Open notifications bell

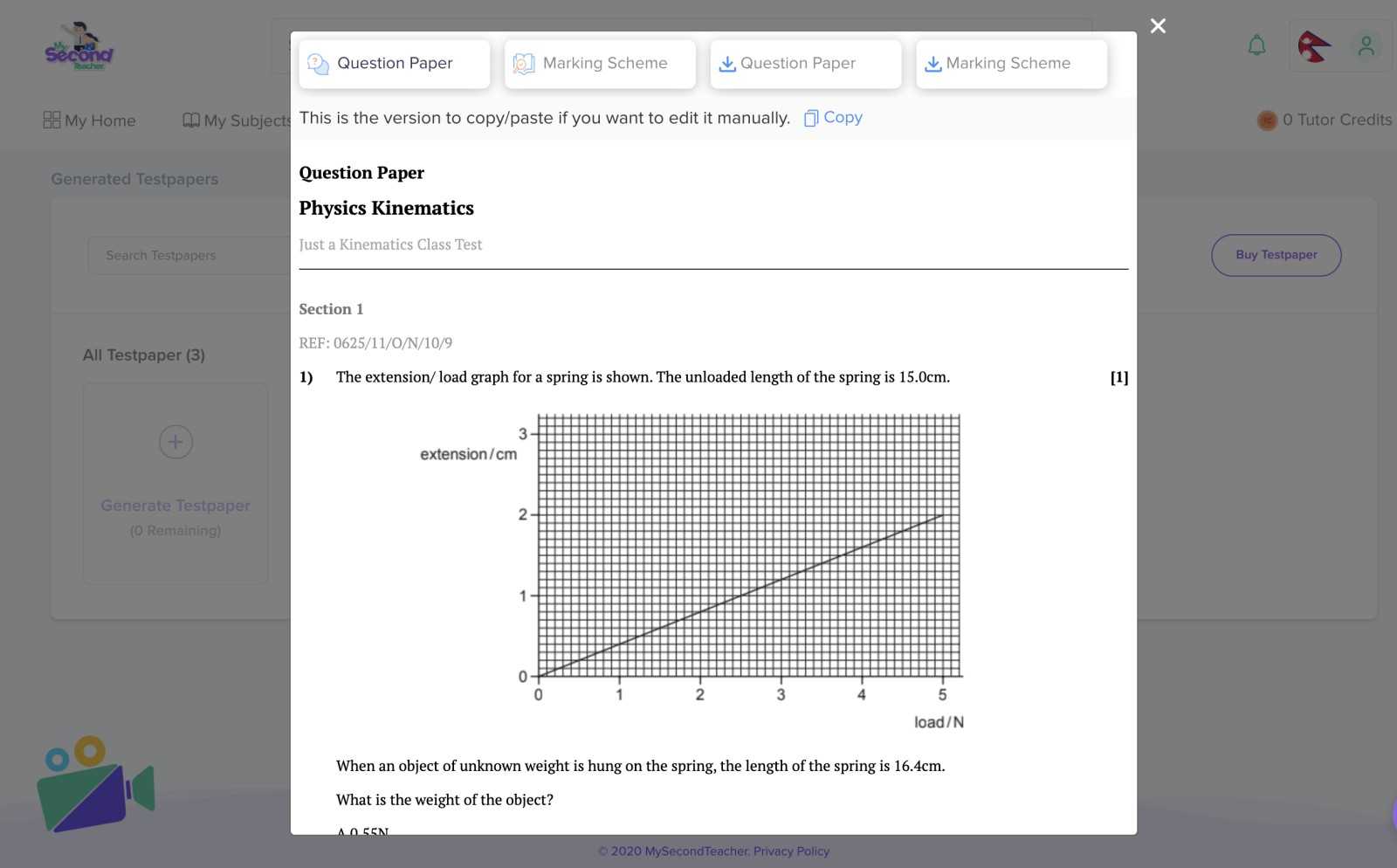pyautogui.click(x=1256, y=45)
